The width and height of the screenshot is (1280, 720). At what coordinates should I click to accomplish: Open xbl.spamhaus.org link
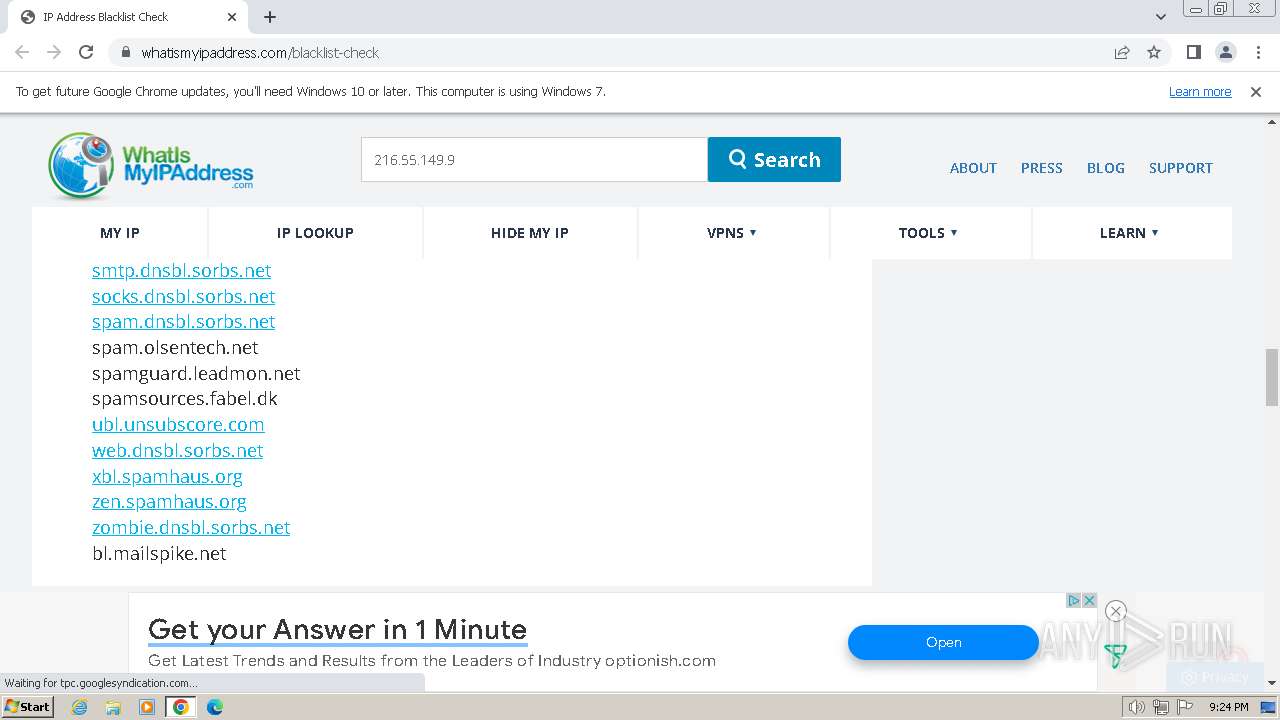[167, 477]
